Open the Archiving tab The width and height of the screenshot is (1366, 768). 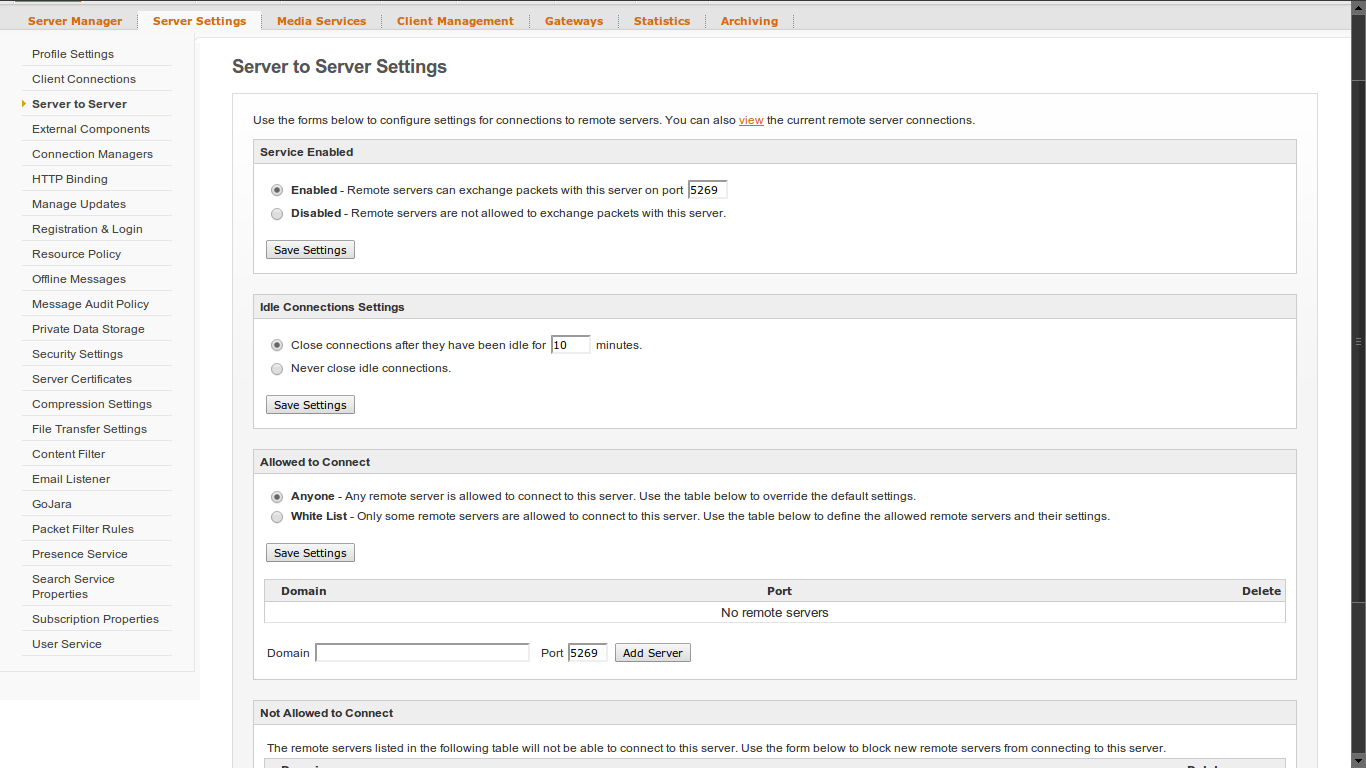pos(749,20)
